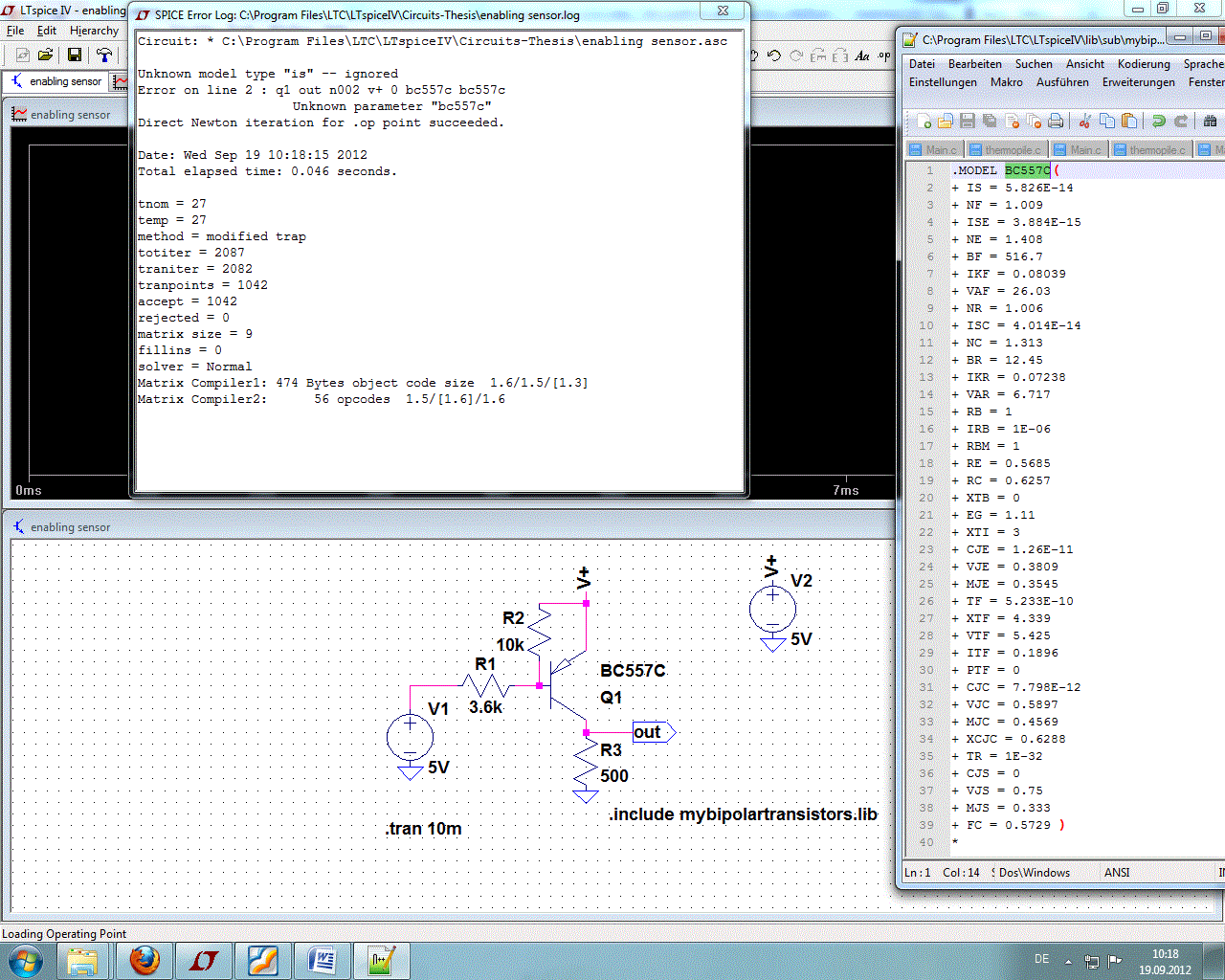1225x980 pixels.
Task: Open the Kodierung menu
Action: click(1144, 64)
